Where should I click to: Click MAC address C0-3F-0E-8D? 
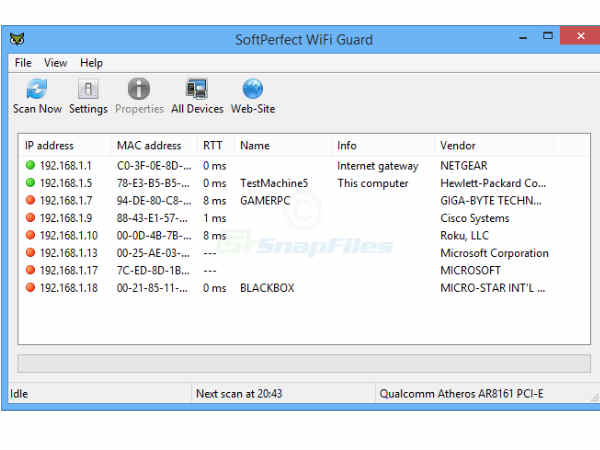154,165
